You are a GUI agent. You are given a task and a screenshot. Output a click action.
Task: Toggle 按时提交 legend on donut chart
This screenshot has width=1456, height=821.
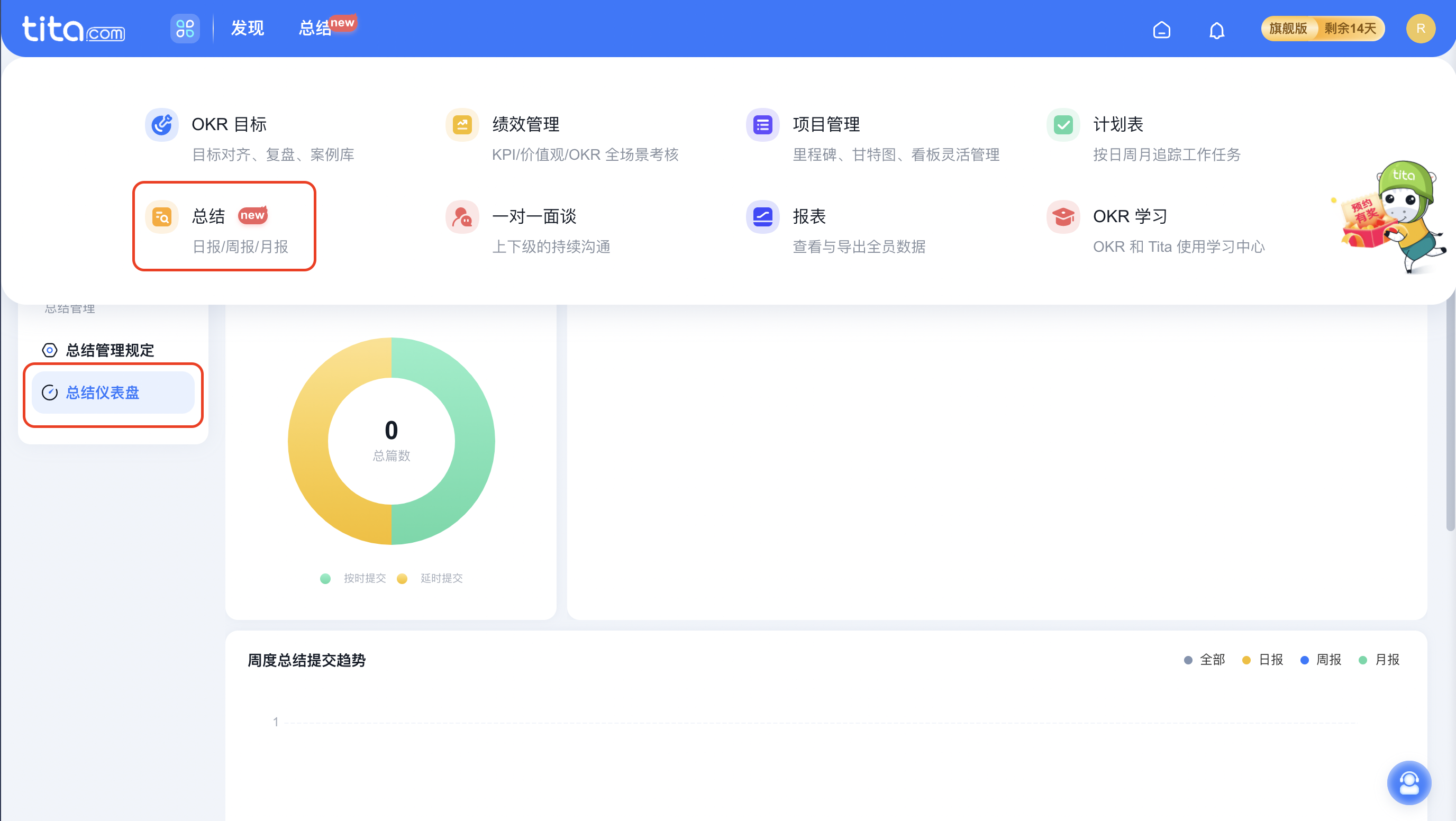click(353, 578)
